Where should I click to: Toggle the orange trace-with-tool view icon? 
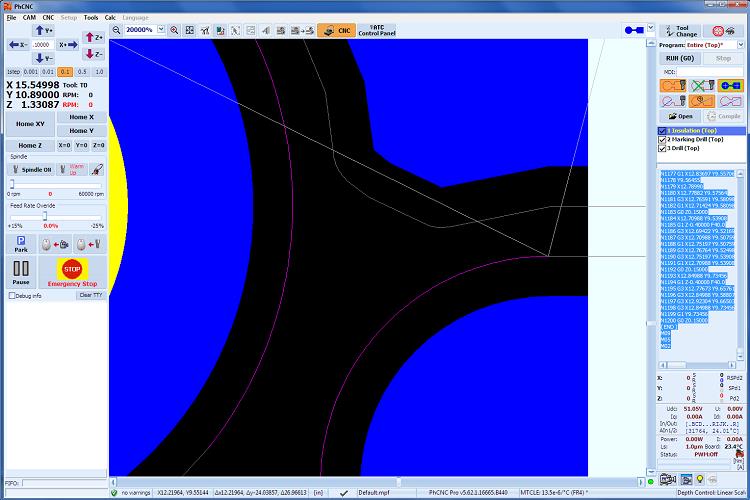[673, 86]
